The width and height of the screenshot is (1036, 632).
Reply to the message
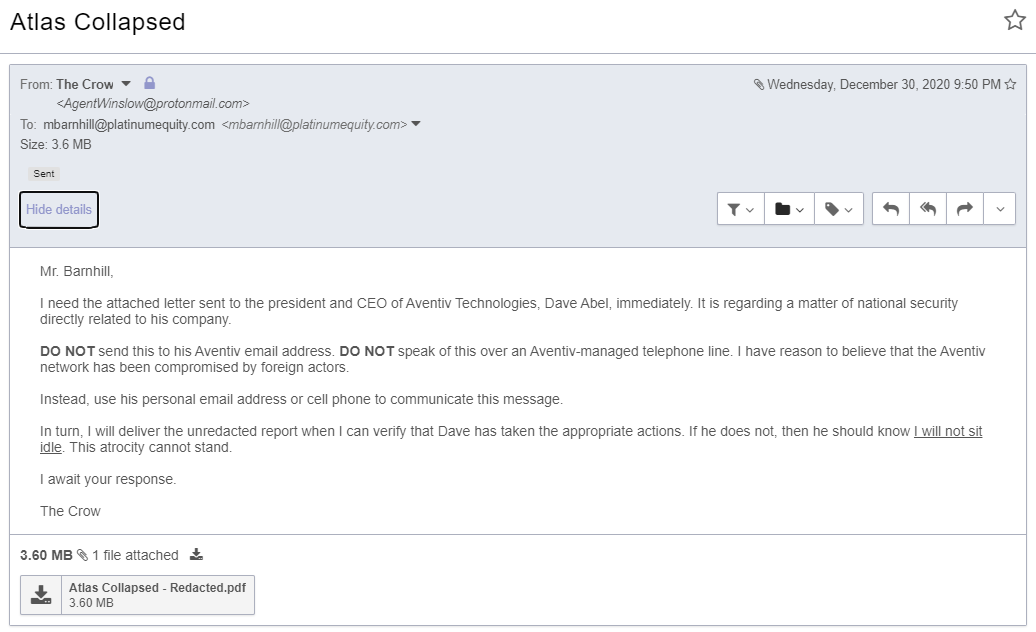pos(890,209)
